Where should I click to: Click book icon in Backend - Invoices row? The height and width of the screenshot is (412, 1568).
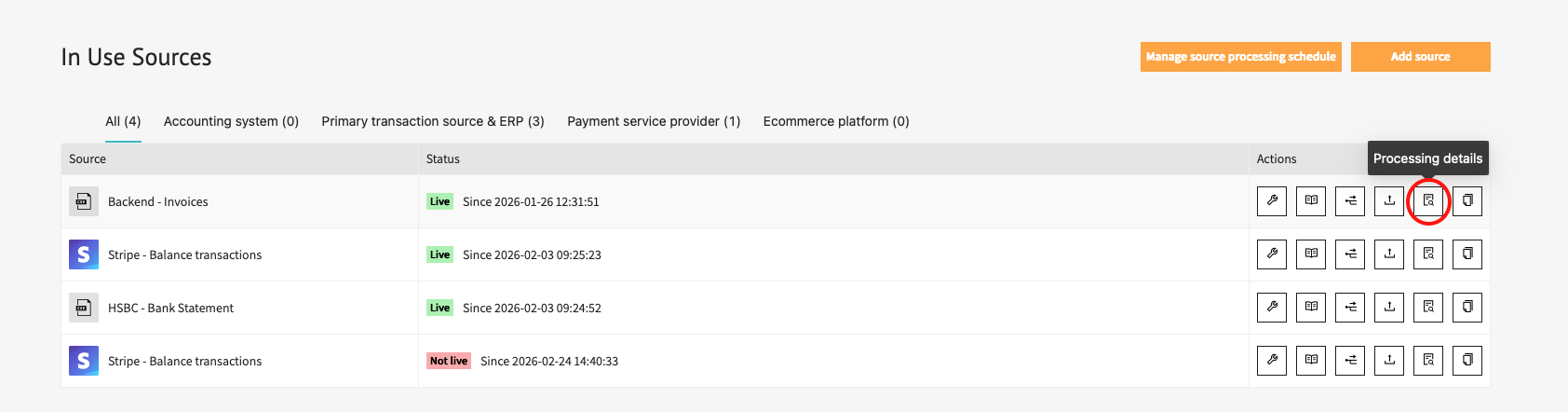point(1311,201)
